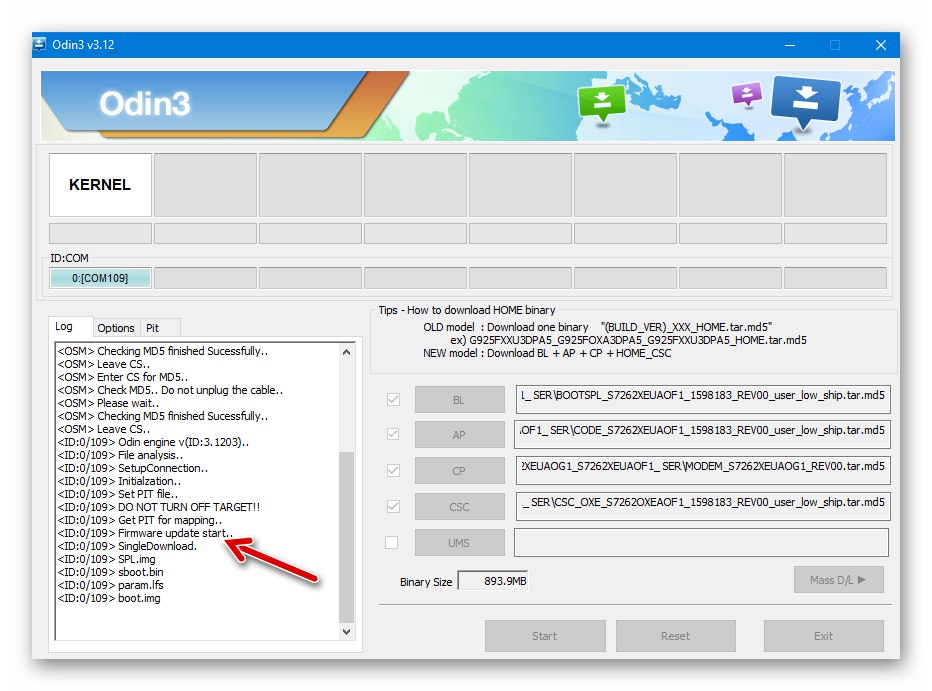Click the 0:[COM109] port box
932x691 pixels.
(x=100, y=278)
